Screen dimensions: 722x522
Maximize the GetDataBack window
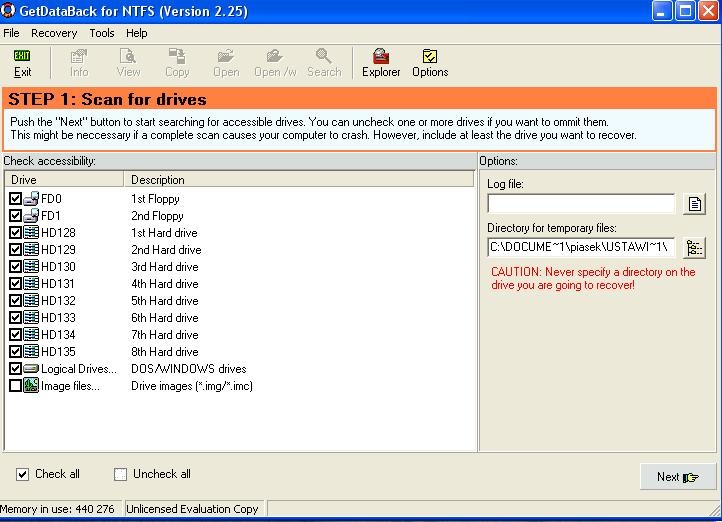[685, 11]
